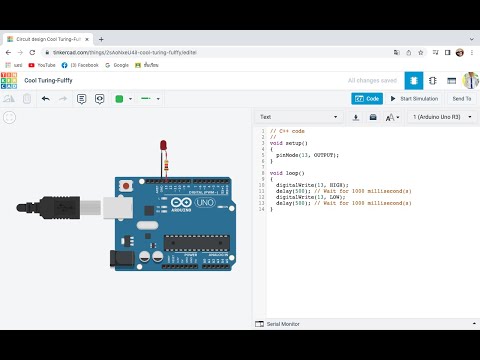Click code line digitalWrite(13, LOW);
This screenshot has width=480, height=360.
[x=310, y=197]
